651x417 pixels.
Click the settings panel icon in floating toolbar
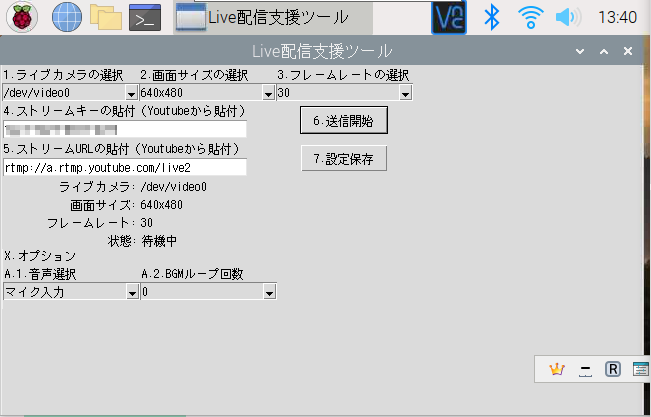[641, 369]
